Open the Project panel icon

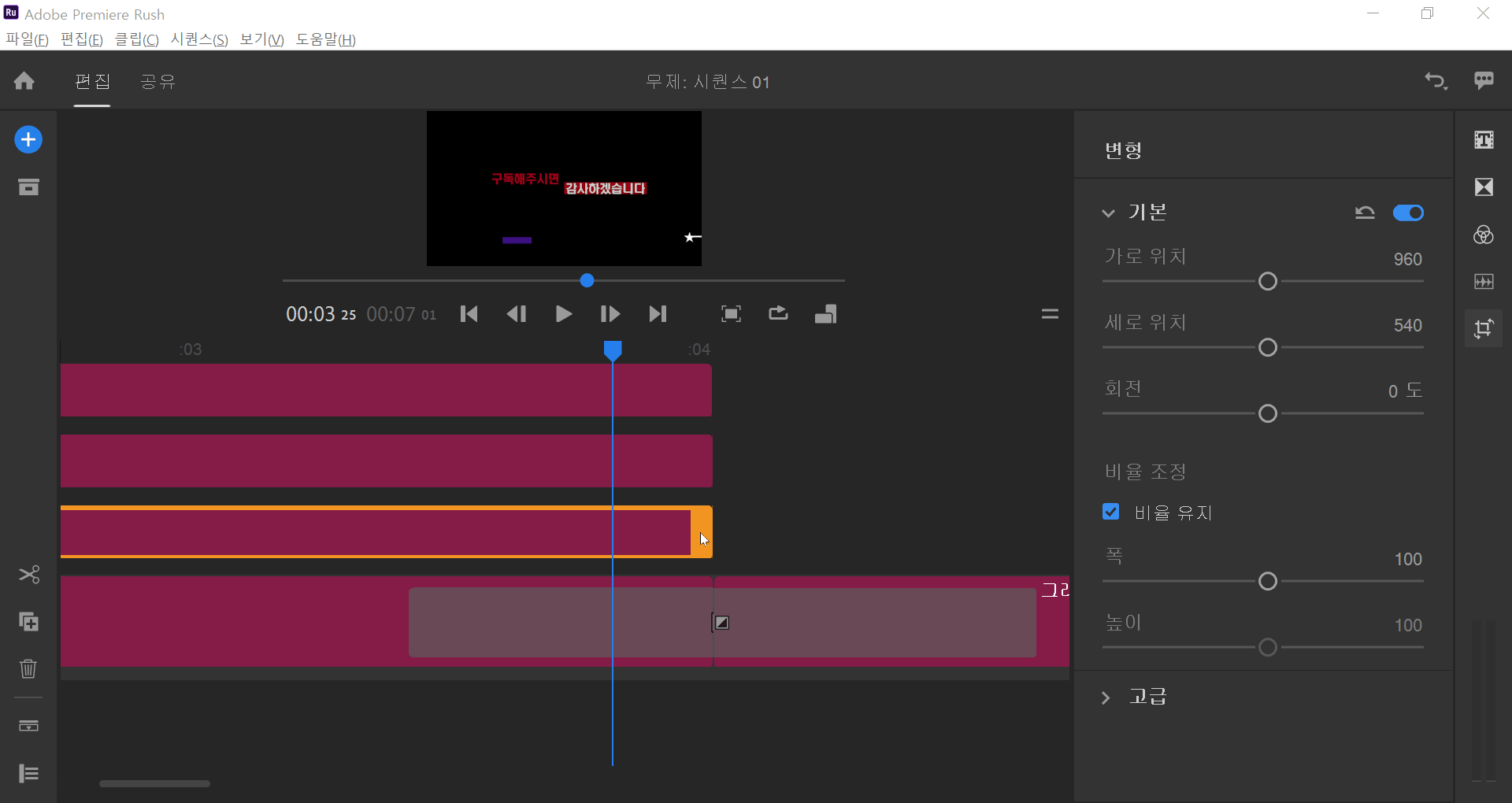28,187
